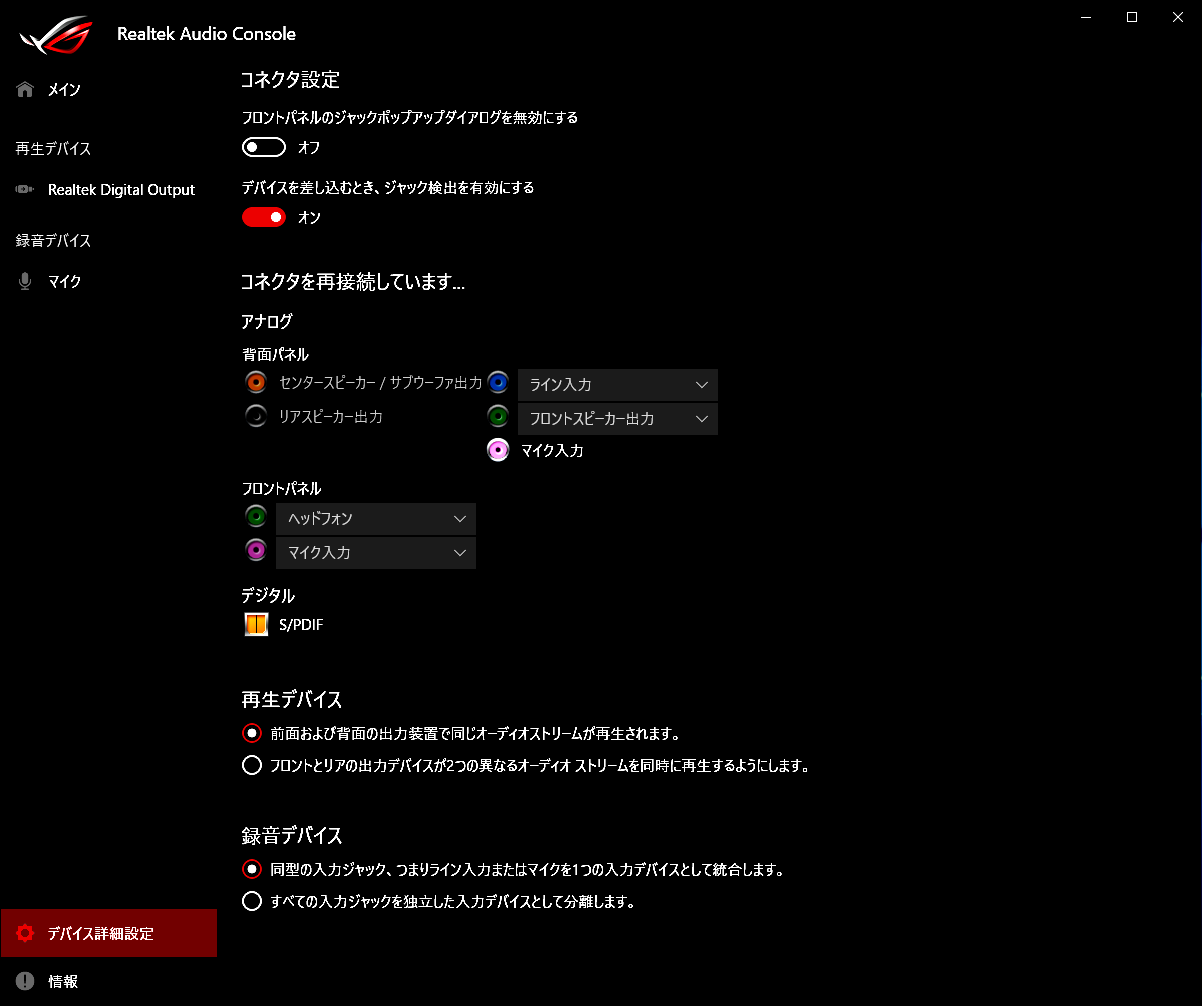
Task: Minimize the Realtek Audio Console window
Action: coord(1086,16)
